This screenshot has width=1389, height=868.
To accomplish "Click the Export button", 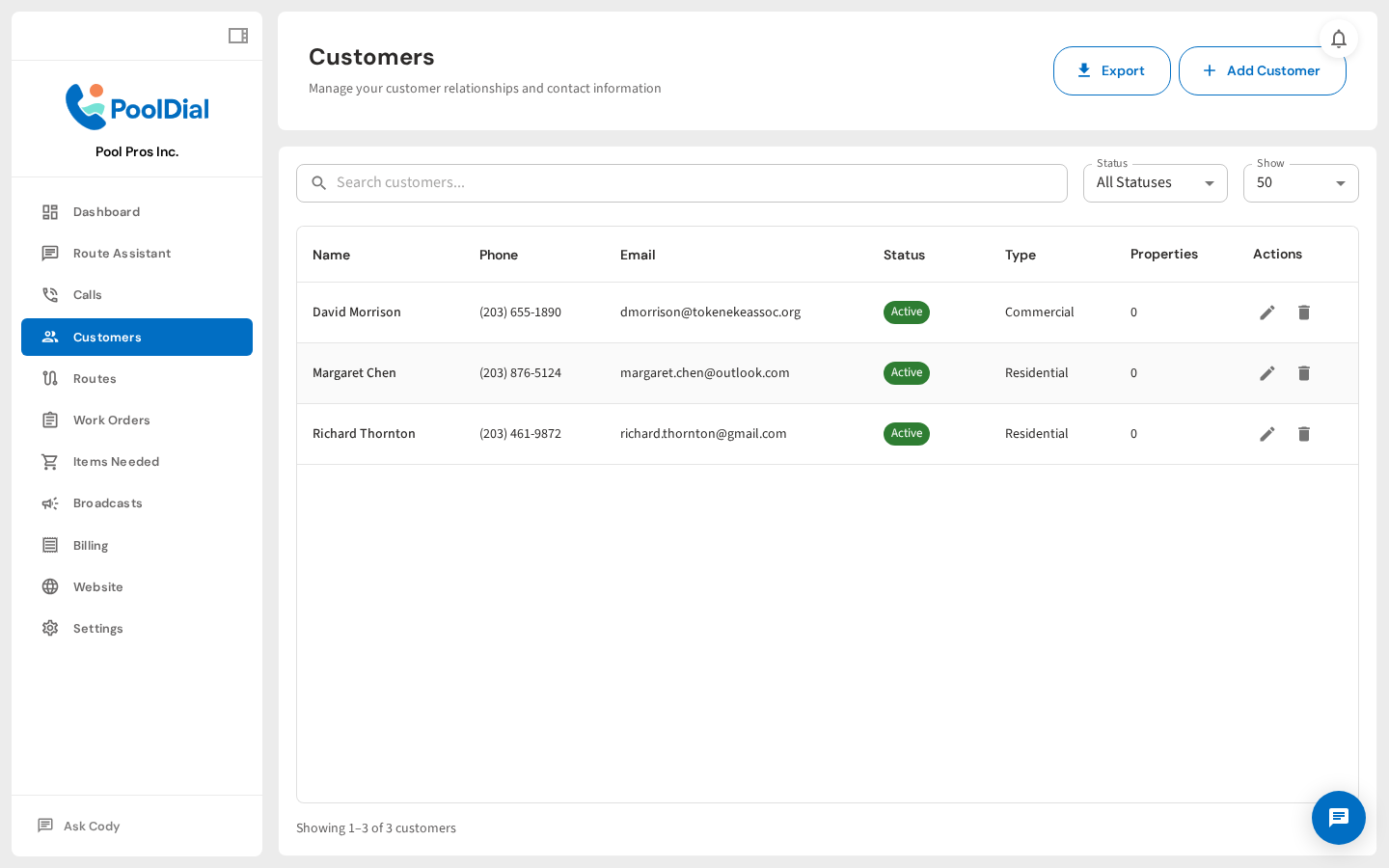I will click(x=1111, y=70).
